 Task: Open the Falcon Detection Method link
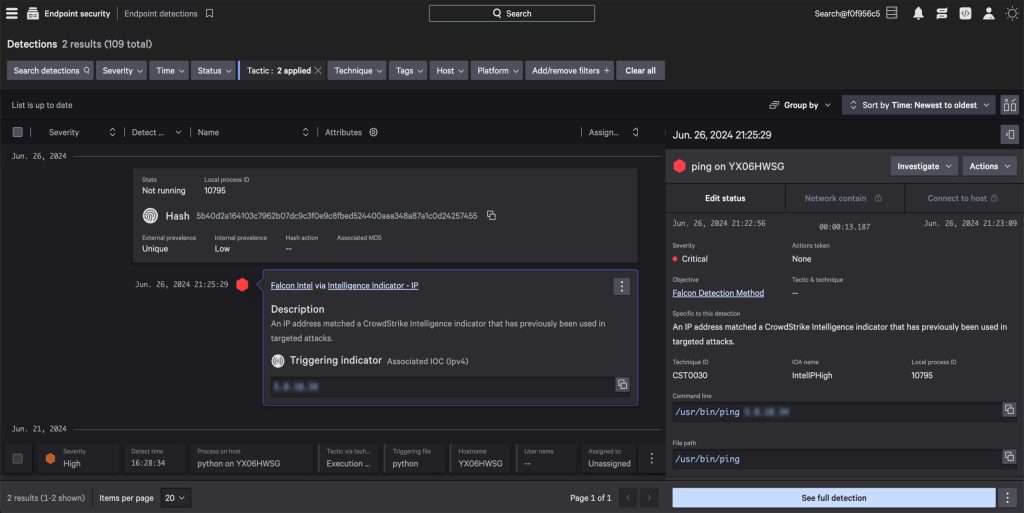point(718,293)
